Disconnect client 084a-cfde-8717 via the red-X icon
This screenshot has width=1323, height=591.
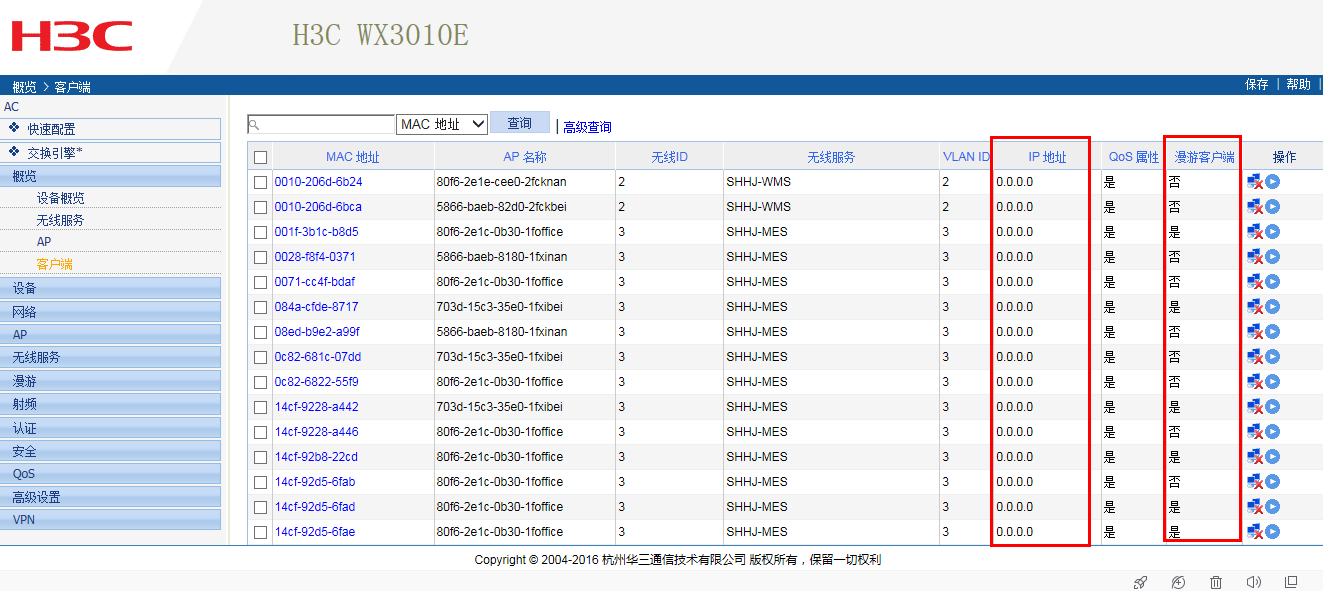tap(1255, 307)
